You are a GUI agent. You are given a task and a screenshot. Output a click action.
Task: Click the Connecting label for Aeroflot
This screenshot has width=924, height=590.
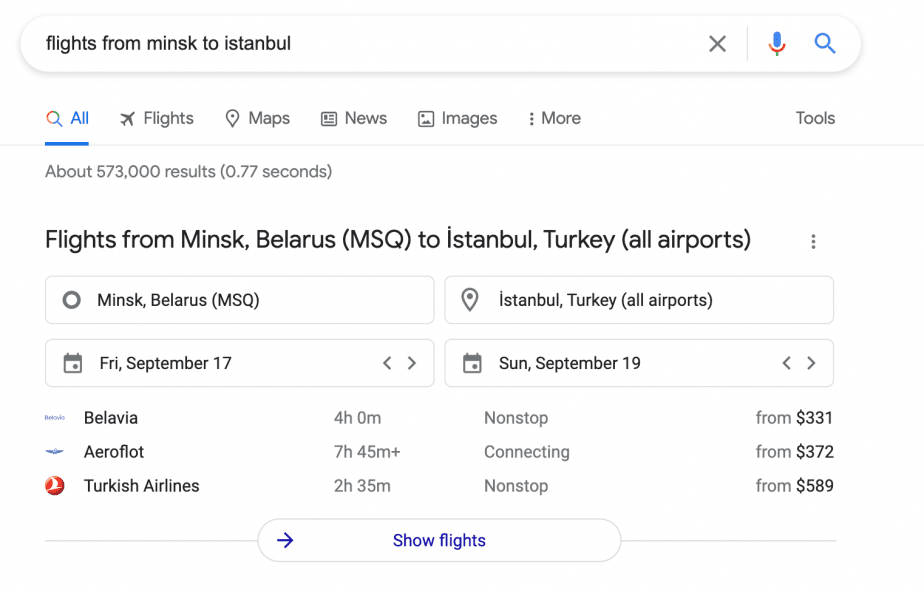click(x=527, y=452)
